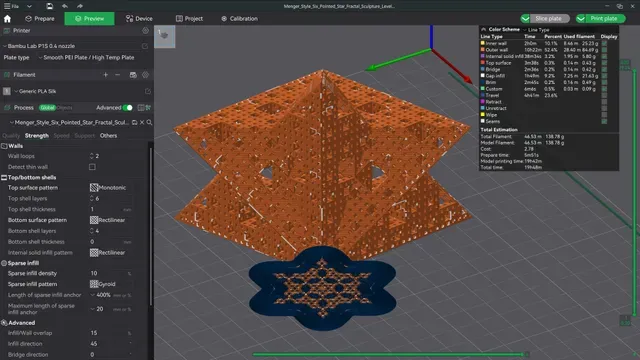The image size is (640, 360).
Task: Open Length of sparse infill anchor dropdown
Action: [x=110, y=295]
